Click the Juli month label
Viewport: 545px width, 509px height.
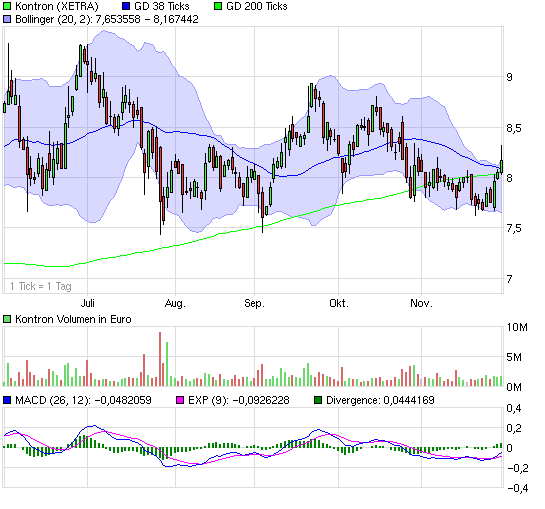click(x=88, y=303)
